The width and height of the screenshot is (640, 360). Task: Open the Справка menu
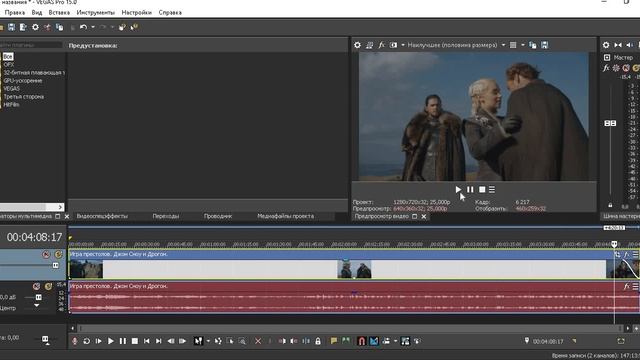click(x=170, y=13)
